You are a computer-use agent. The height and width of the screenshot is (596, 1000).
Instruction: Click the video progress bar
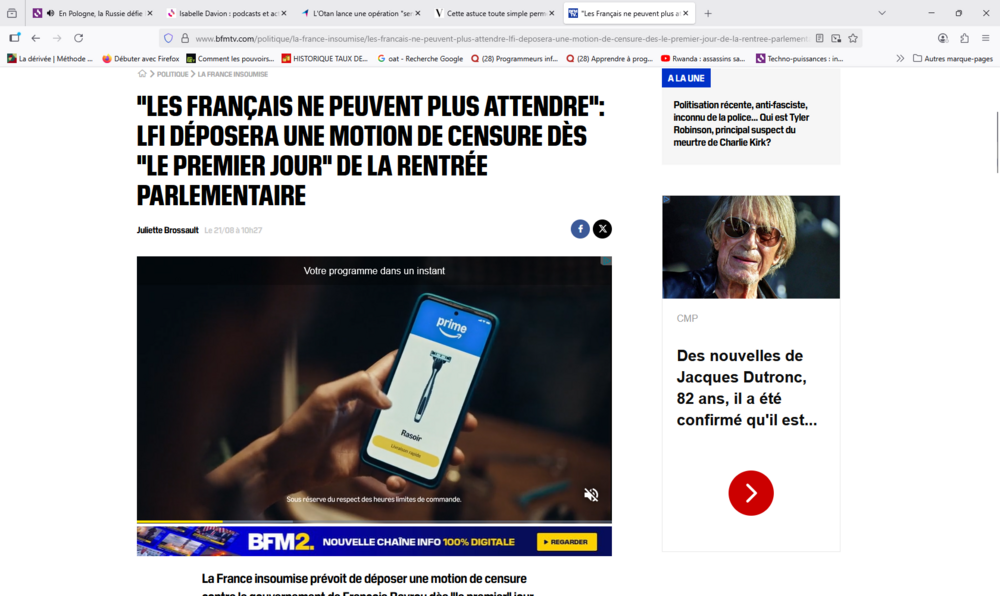[374, 521]
